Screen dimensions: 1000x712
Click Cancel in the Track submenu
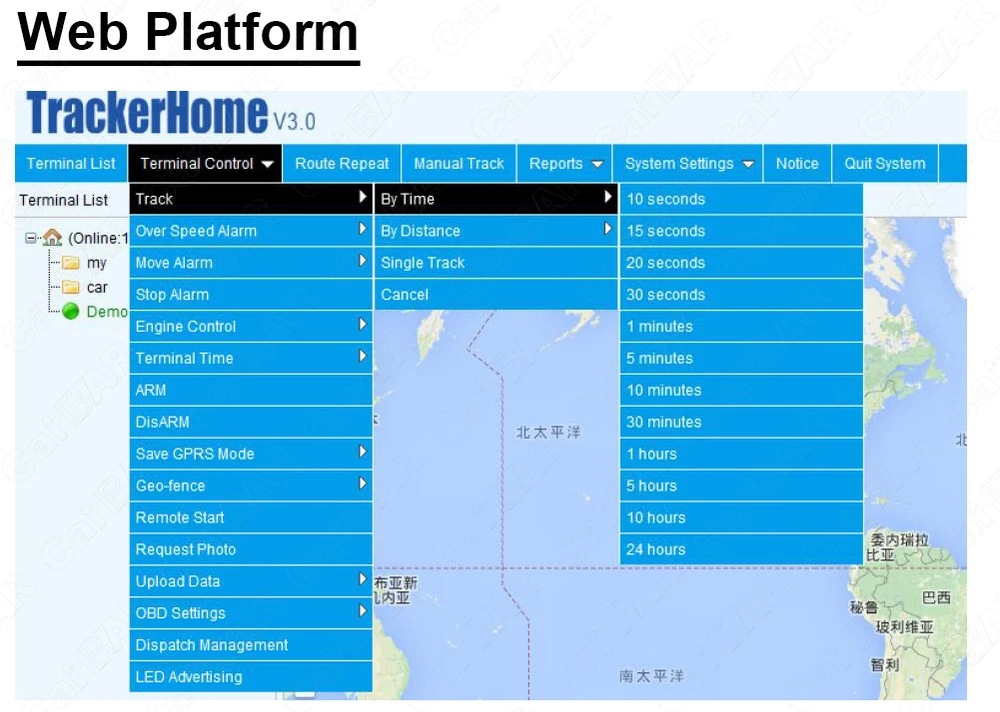point(496,295)
